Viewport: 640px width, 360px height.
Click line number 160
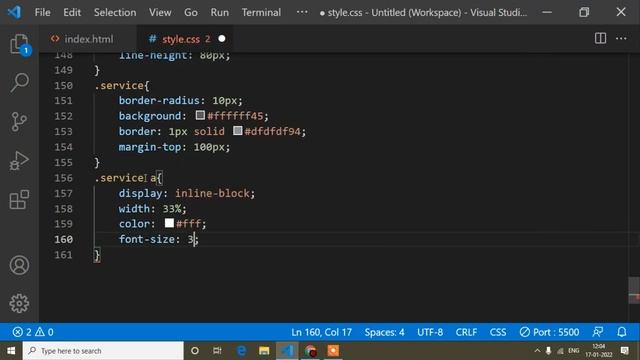coord(64,239)
